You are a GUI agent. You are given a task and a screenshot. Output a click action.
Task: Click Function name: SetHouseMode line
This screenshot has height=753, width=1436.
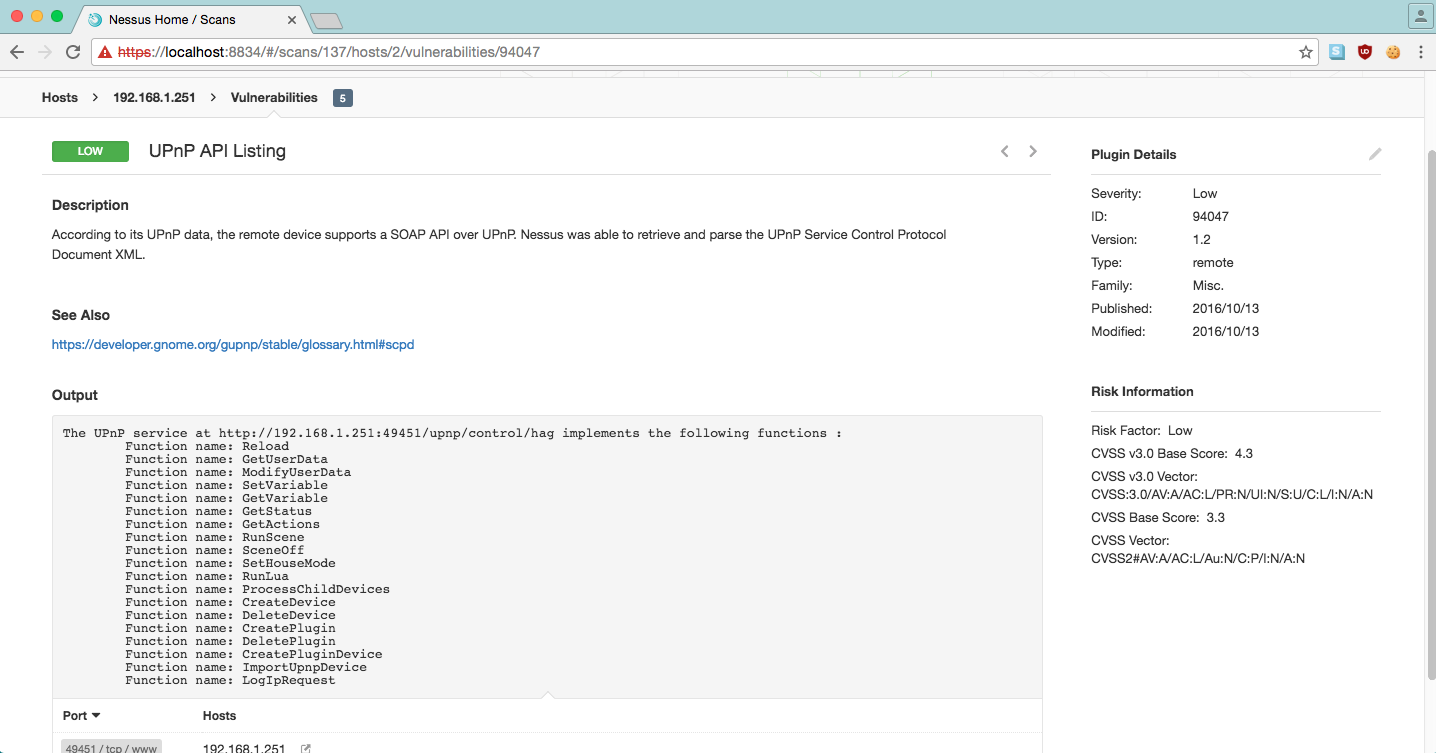(x=230, y=563)
